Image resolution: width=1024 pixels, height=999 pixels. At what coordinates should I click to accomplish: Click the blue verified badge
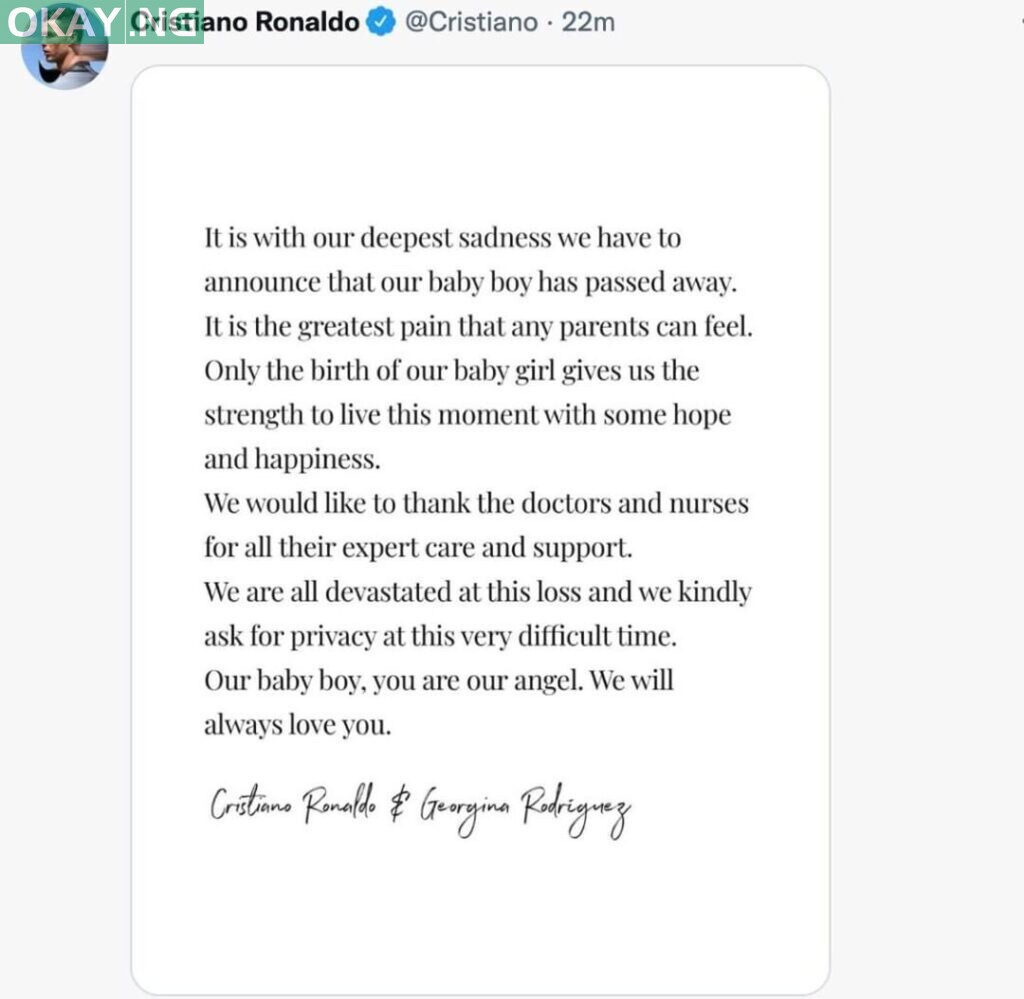point(380,22)
